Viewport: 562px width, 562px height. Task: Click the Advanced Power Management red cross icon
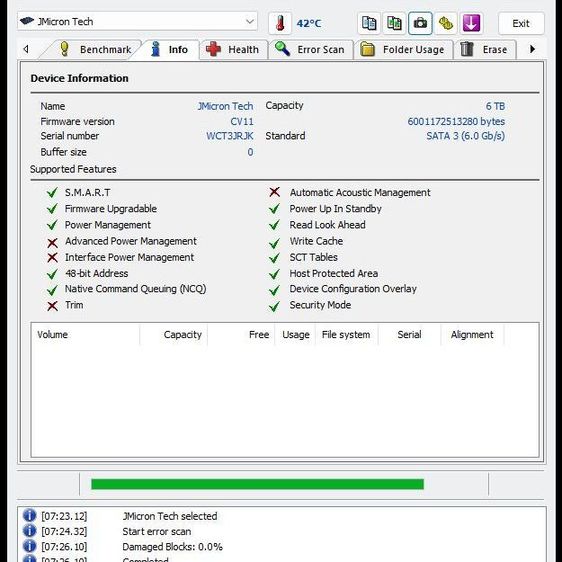tap(52, 243)
